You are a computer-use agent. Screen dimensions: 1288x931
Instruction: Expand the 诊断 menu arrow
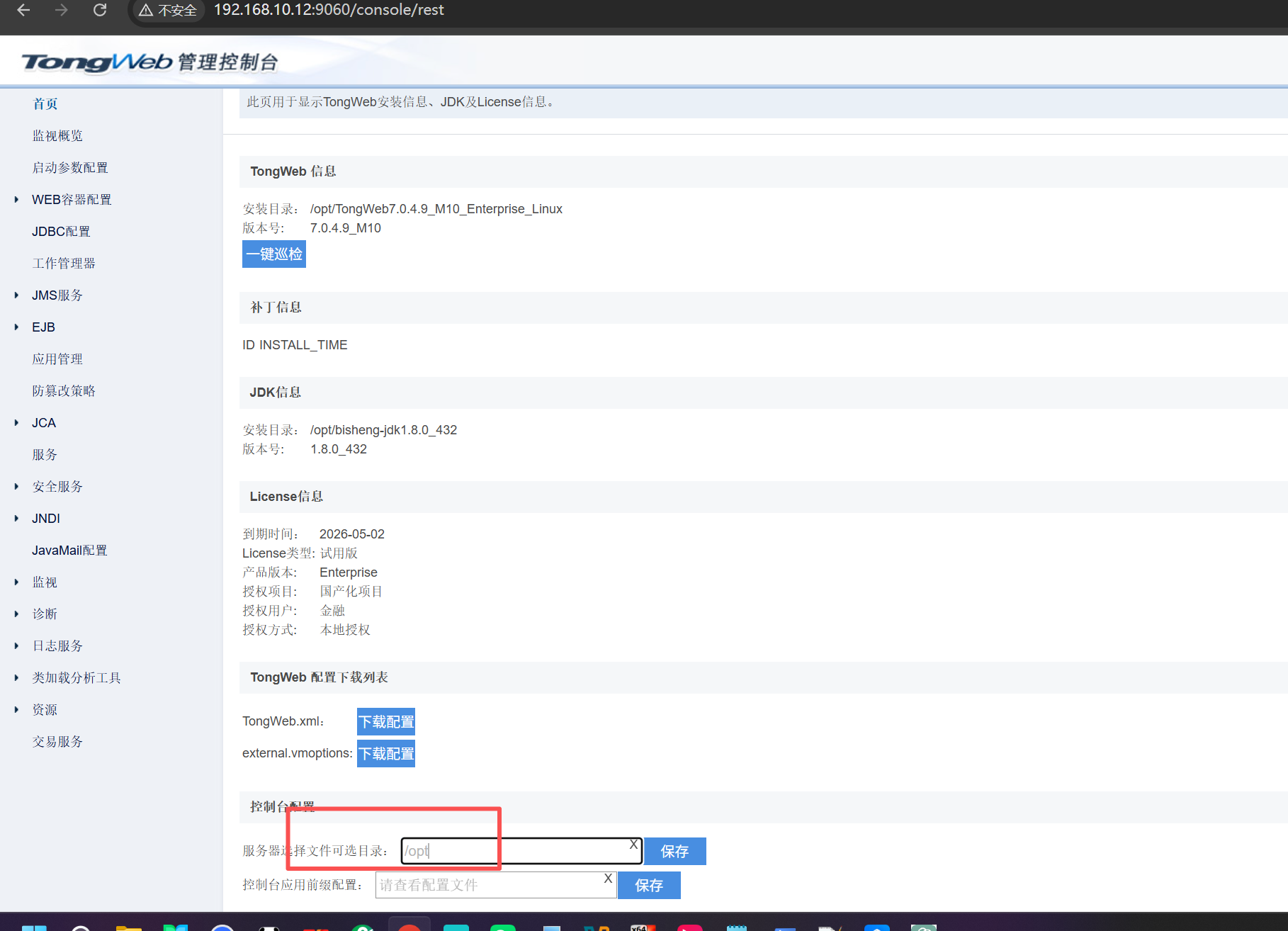(x=16, y=614)
